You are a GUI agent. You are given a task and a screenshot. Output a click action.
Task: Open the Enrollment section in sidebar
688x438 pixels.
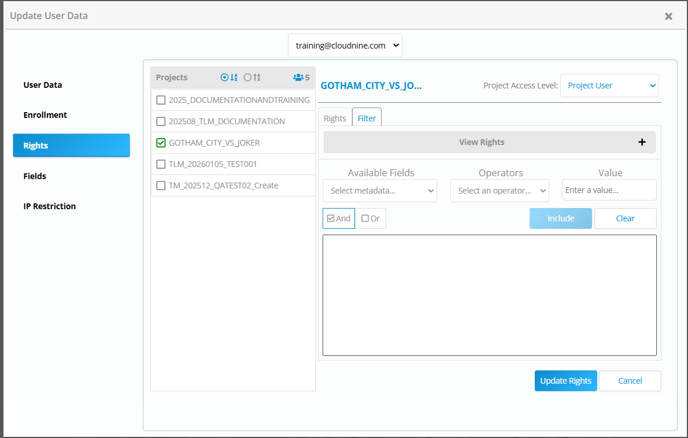(45, 115)
